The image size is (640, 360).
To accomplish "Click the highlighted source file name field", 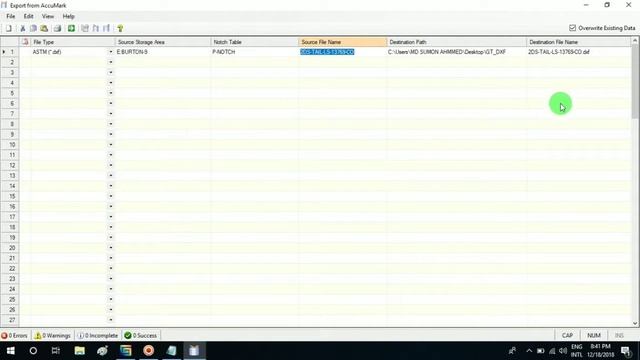I will pos(342,52).
